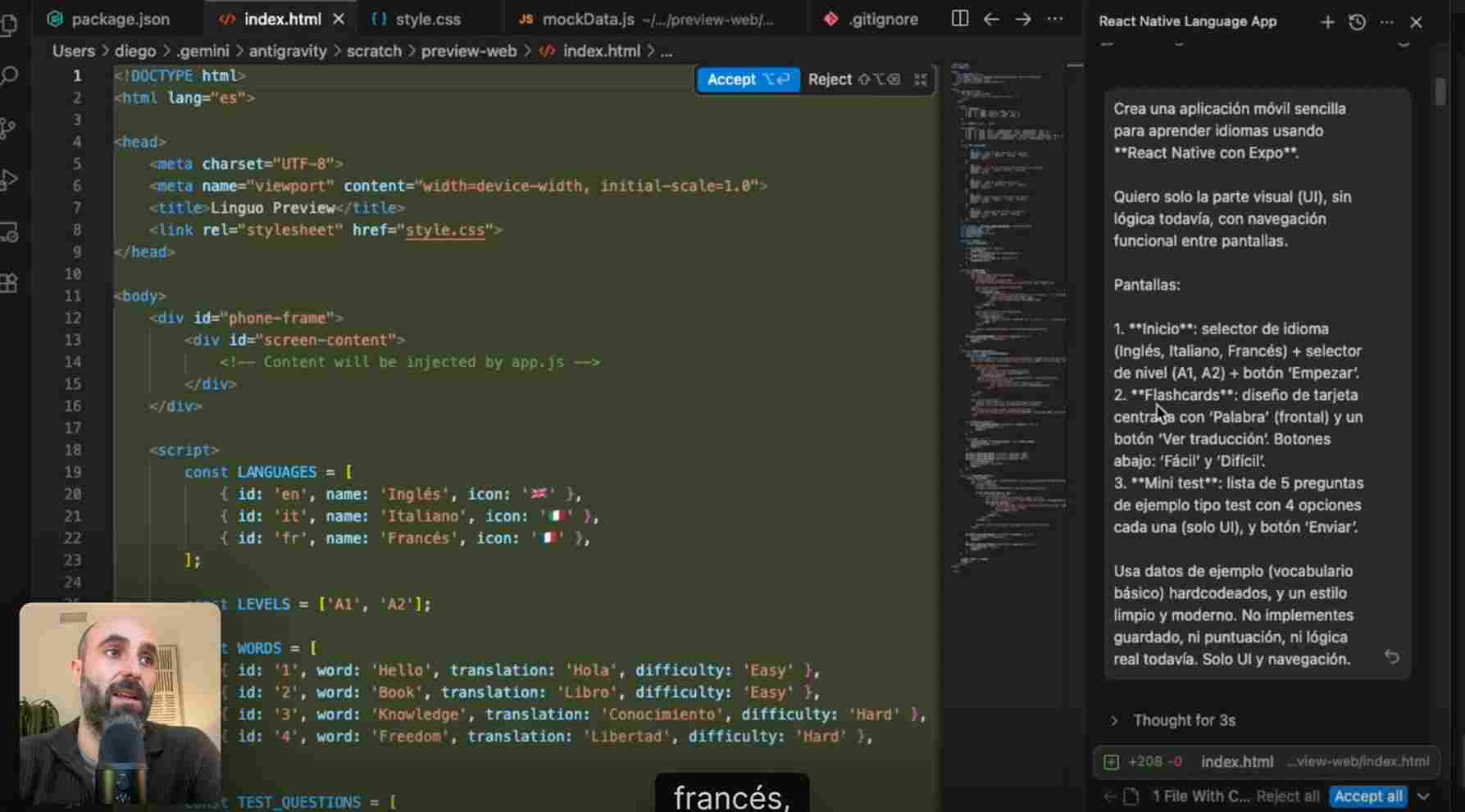Open Source Control view in activity bar
The image size is (1465, 812).
click(8, 129)
